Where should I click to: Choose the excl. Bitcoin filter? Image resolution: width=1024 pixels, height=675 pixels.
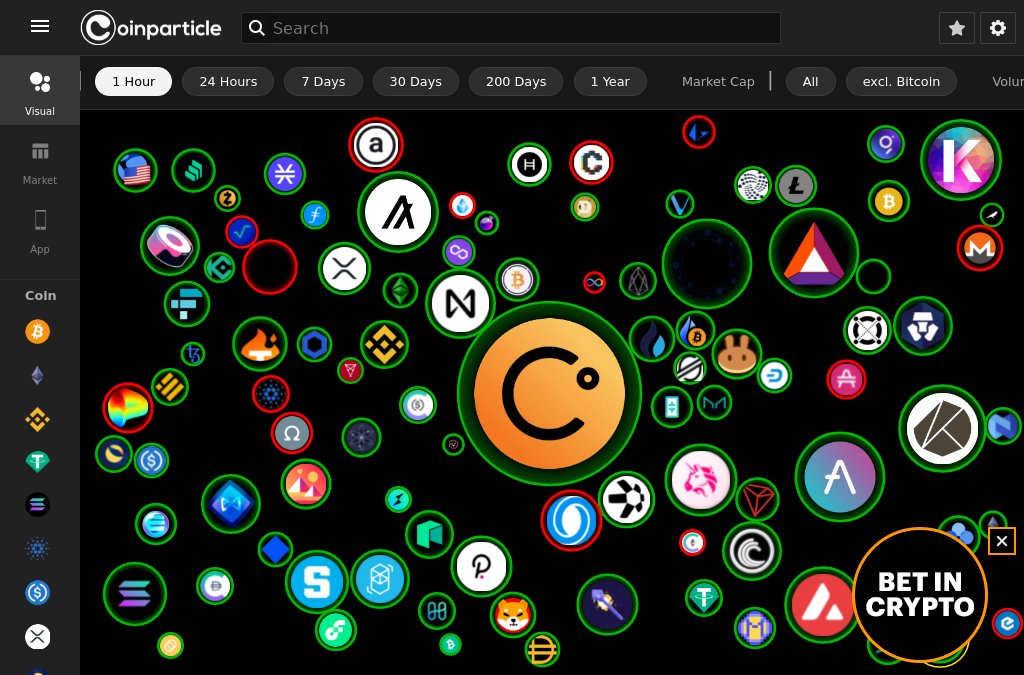[x=901, y=82]
